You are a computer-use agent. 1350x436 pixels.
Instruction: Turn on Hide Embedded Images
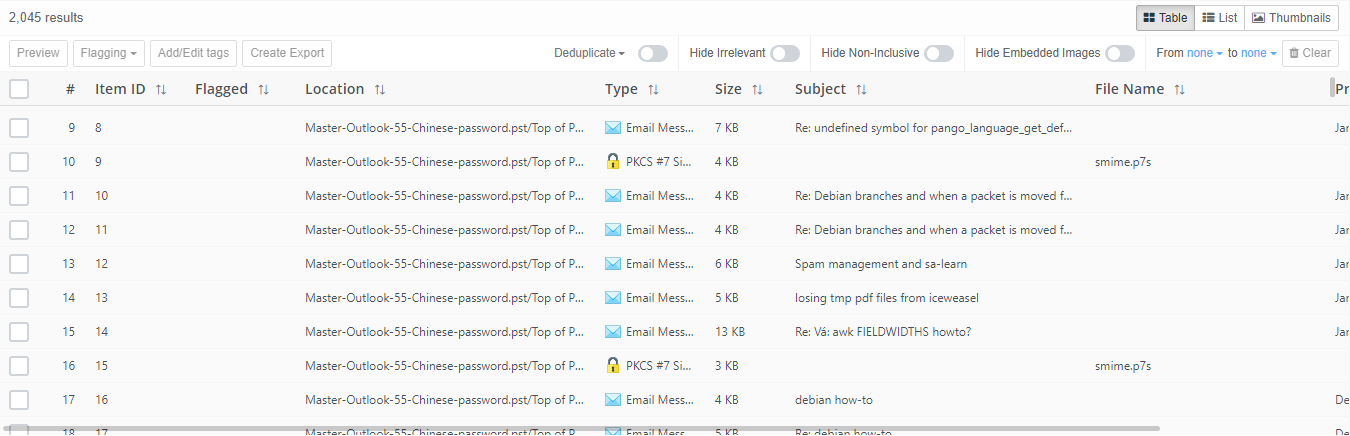tap(1119, 53)
